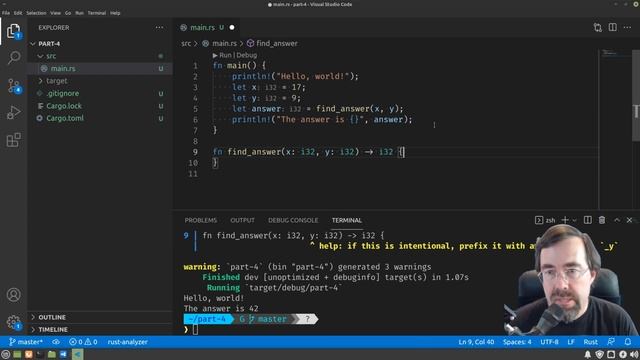
Task: Open the Terminal menu
Action: 97,13
